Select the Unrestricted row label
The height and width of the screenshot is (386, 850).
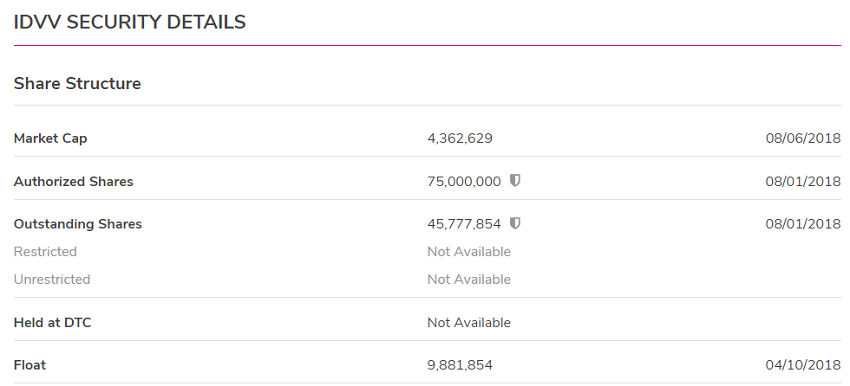point(51,279)
